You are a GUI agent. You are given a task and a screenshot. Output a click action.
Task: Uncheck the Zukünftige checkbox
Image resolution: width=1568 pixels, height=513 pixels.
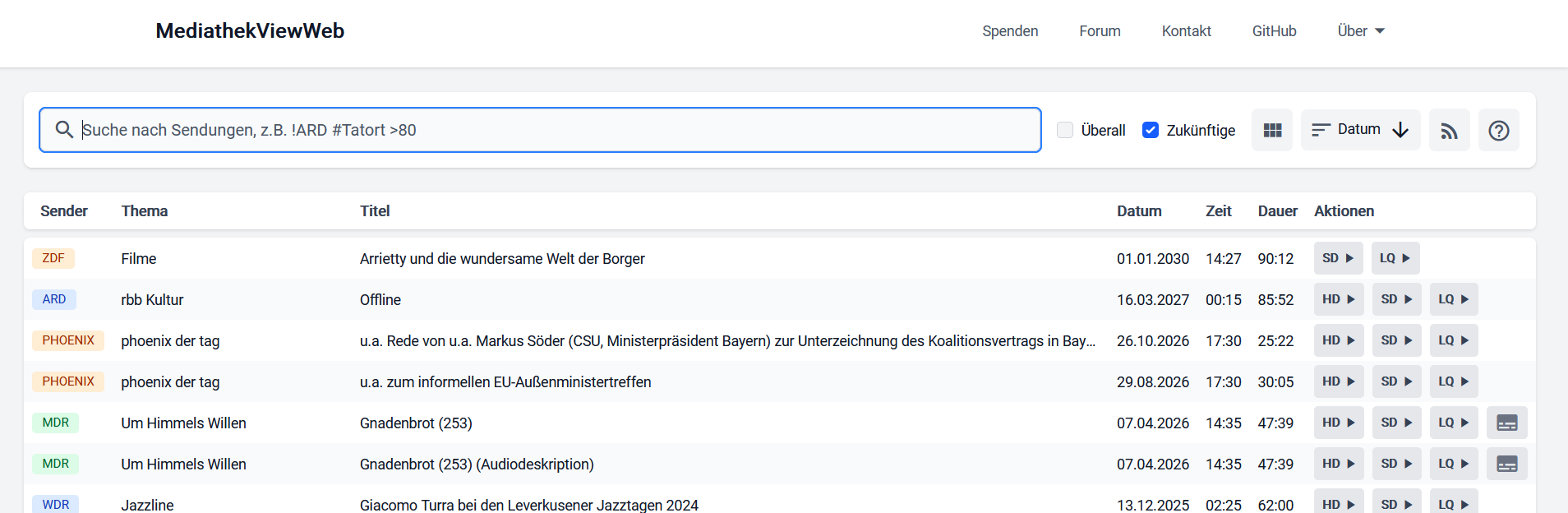pyautogui.click(x=1151, y=130)
